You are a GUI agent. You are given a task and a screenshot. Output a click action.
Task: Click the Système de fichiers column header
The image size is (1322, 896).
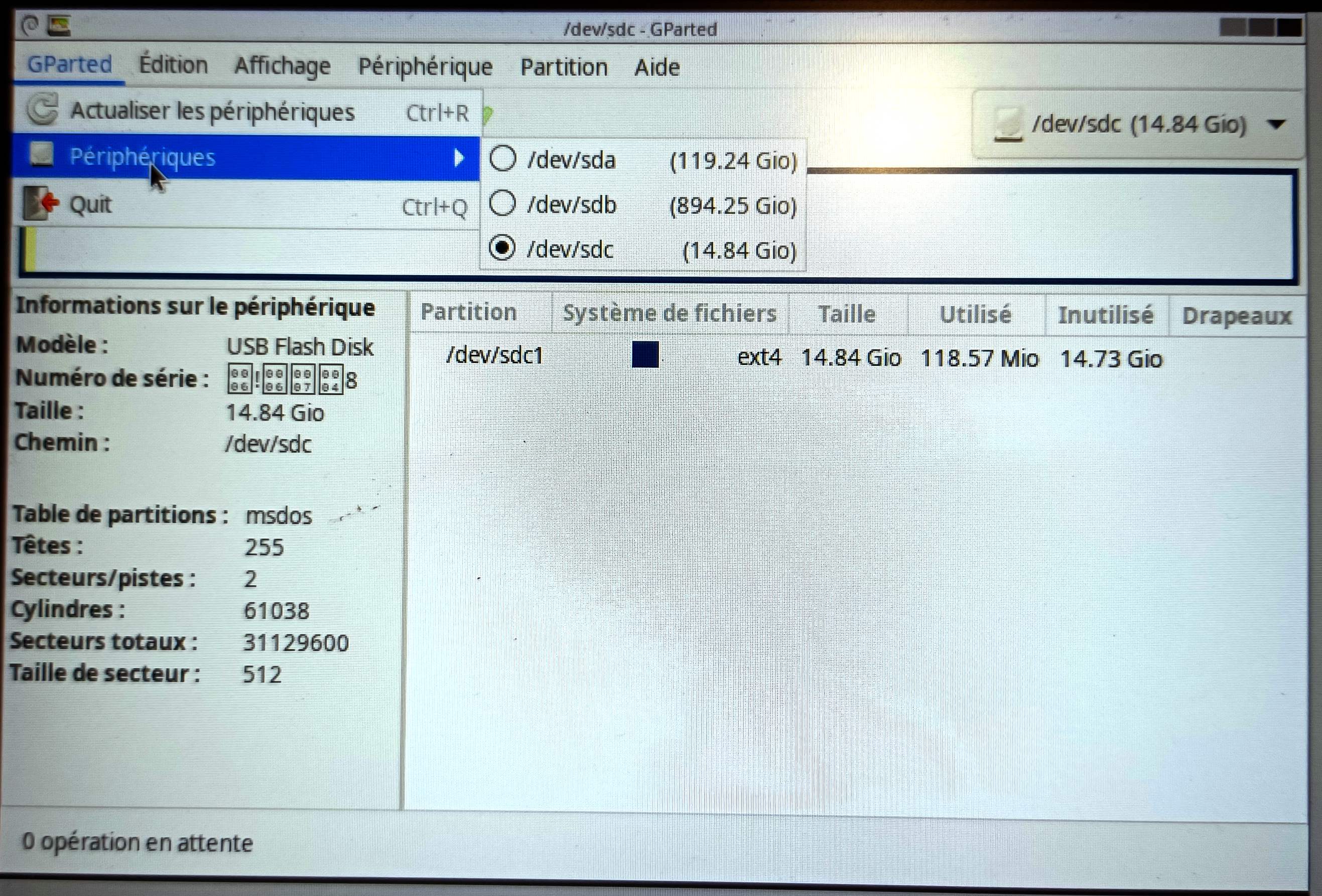pos(669,313)
